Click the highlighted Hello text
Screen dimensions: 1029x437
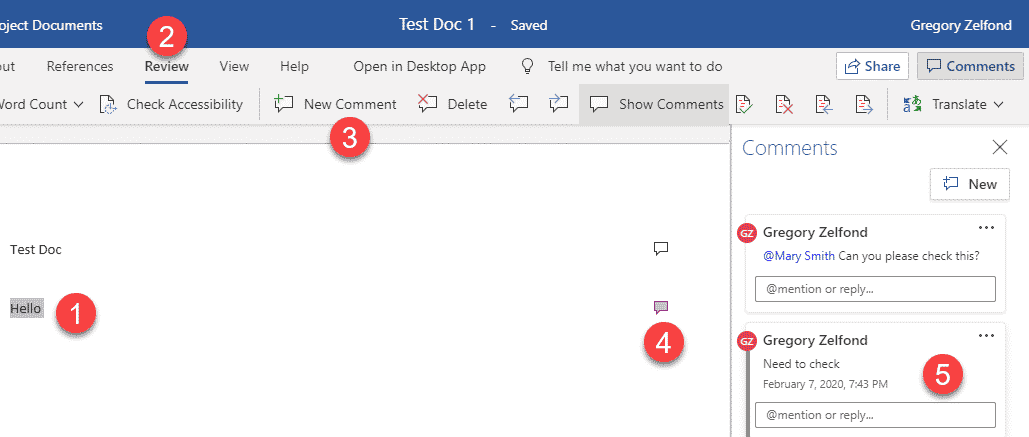pyautogui.click(x=26, y=308)
